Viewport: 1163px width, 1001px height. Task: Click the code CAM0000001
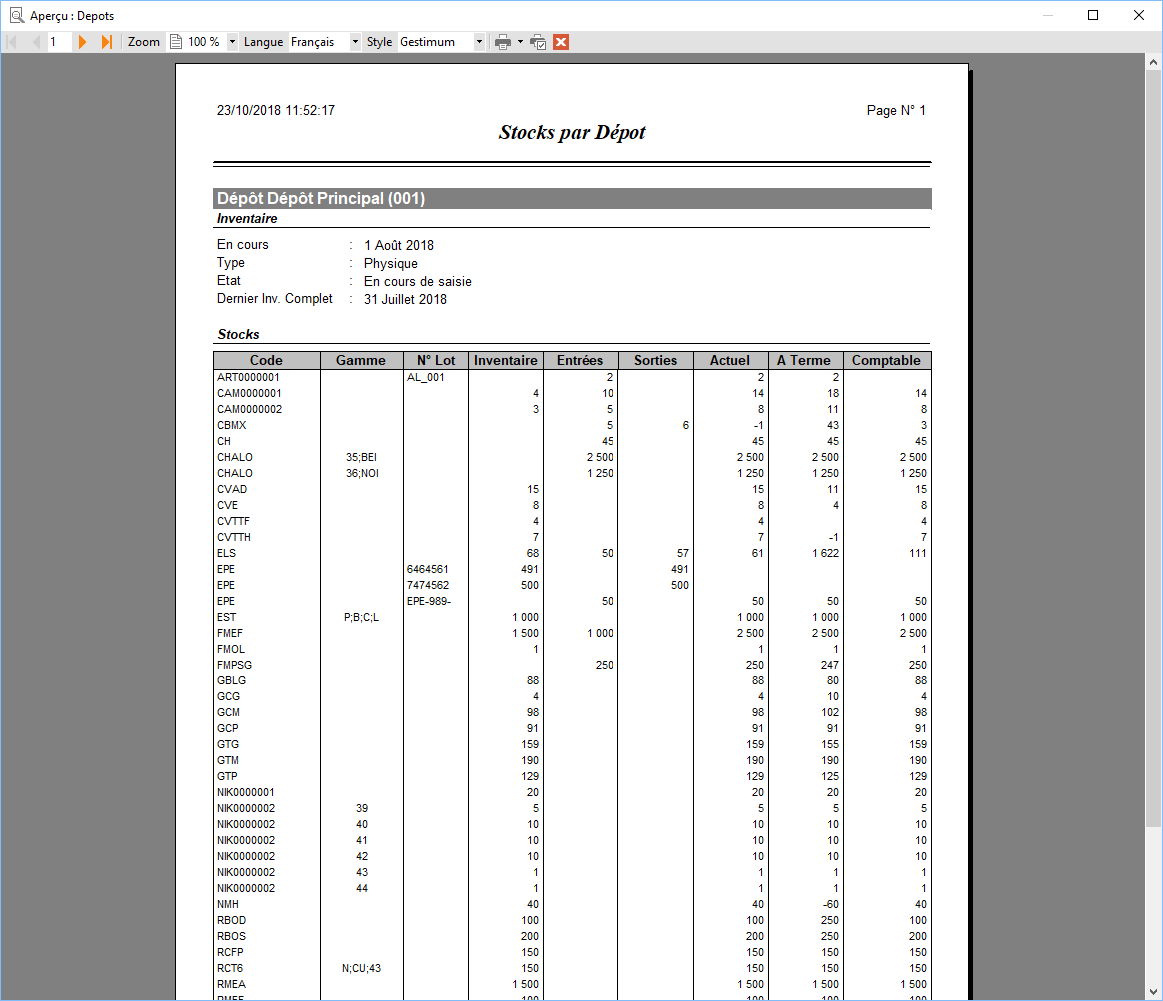click(x=249, y=394)
